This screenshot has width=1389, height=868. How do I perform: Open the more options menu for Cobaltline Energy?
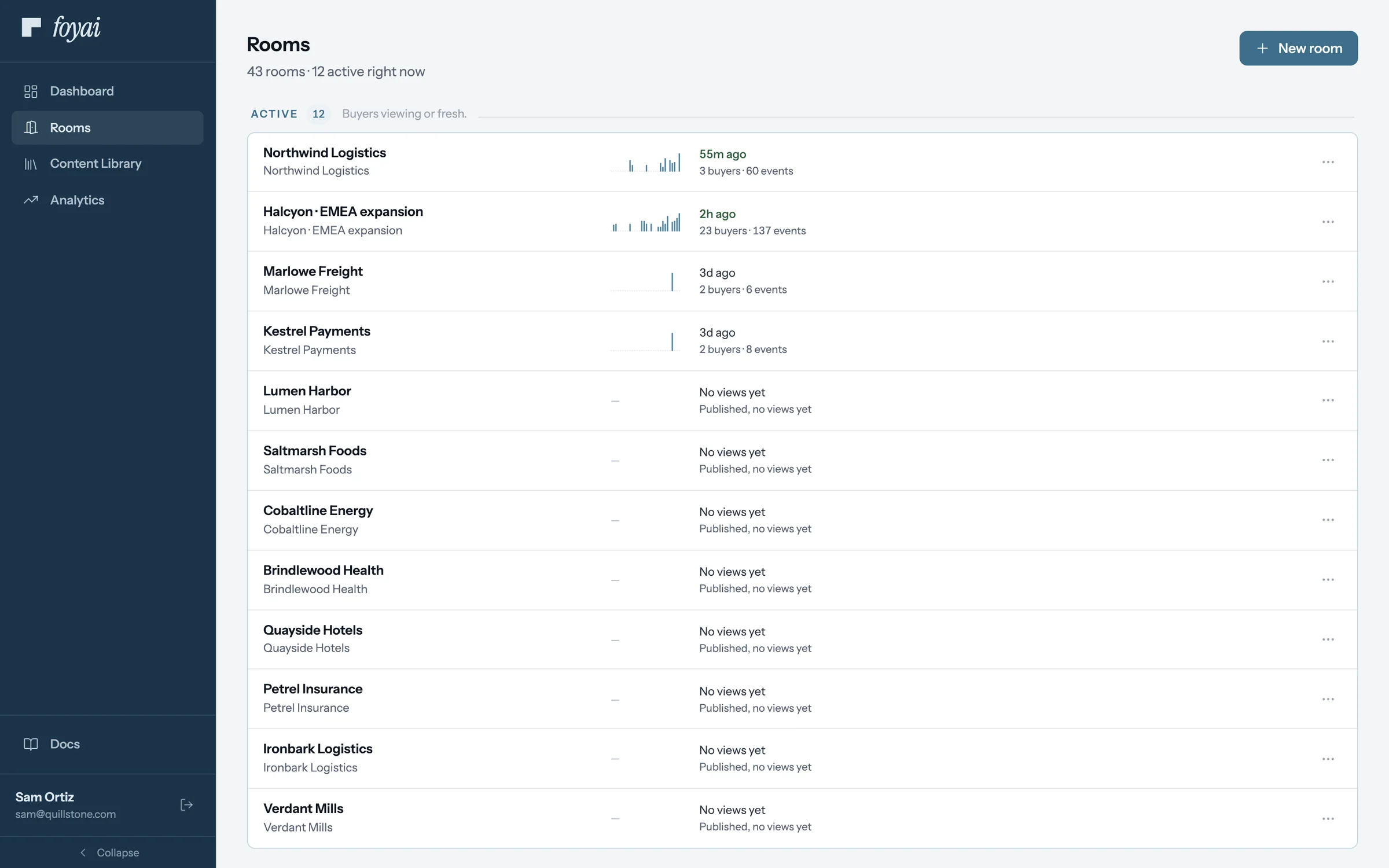[1328, 520]
